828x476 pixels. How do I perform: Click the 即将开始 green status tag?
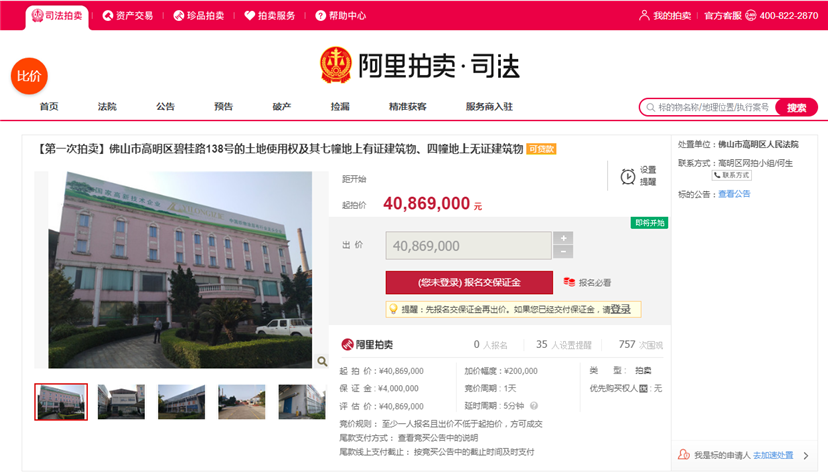tap(650, 223)
